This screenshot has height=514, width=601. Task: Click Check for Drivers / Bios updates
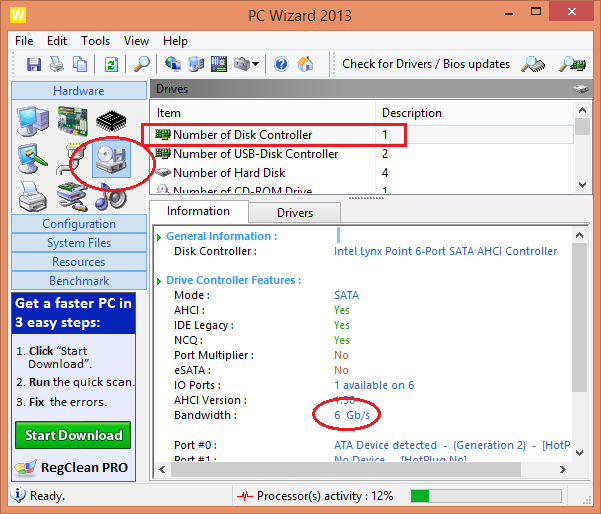point(426,64)
